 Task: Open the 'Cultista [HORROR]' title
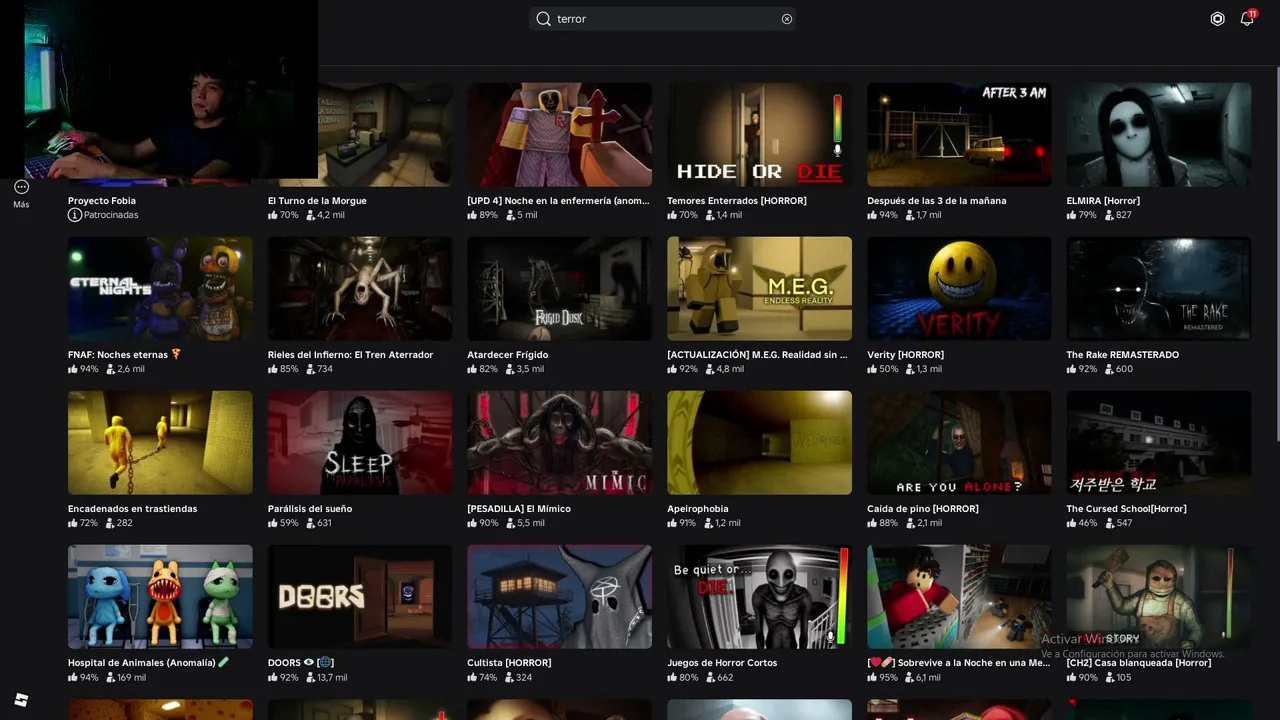point(509,663)
